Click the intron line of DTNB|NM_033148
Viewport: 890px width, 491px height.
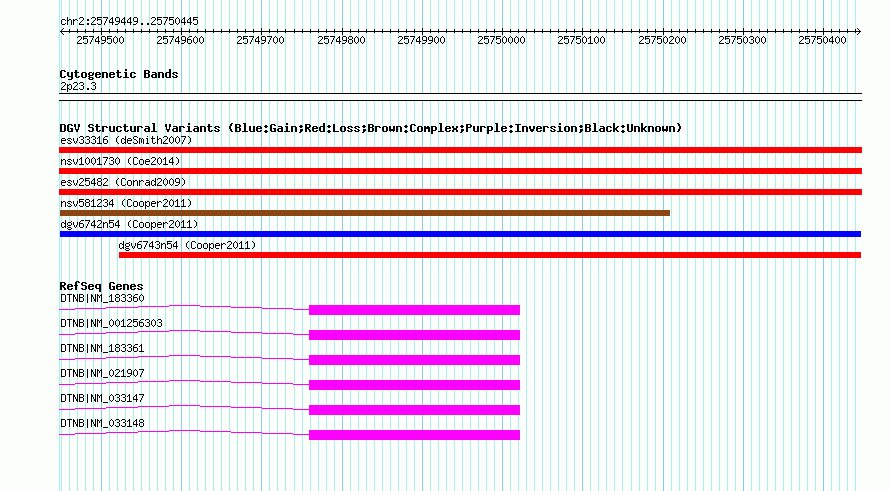184,431
